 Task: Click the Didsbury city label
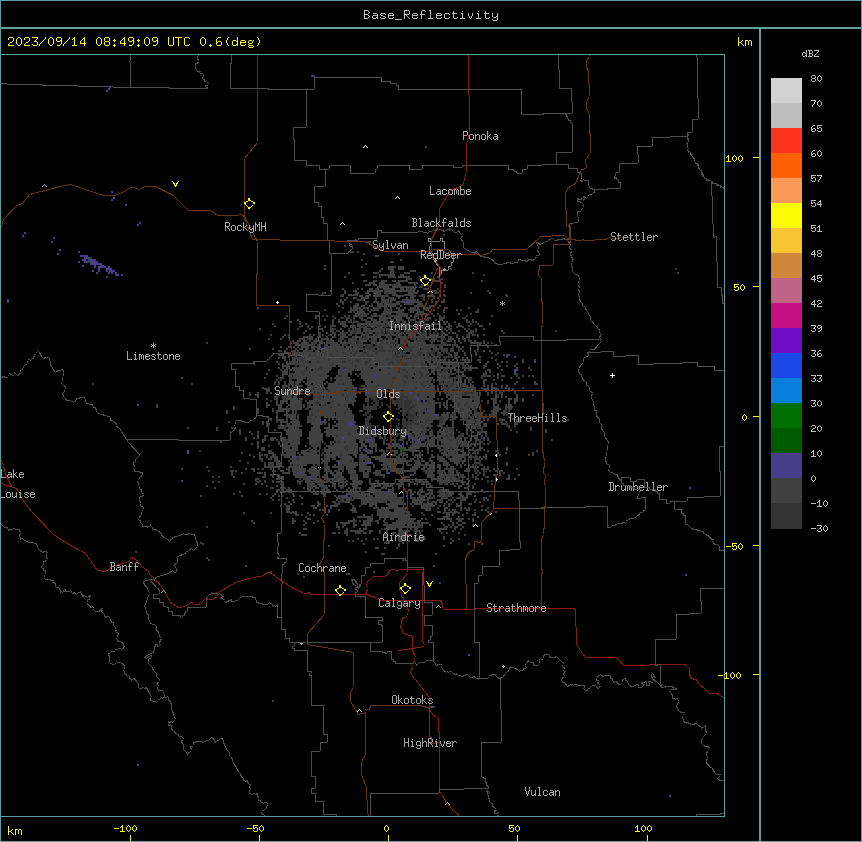coord(383,431)
